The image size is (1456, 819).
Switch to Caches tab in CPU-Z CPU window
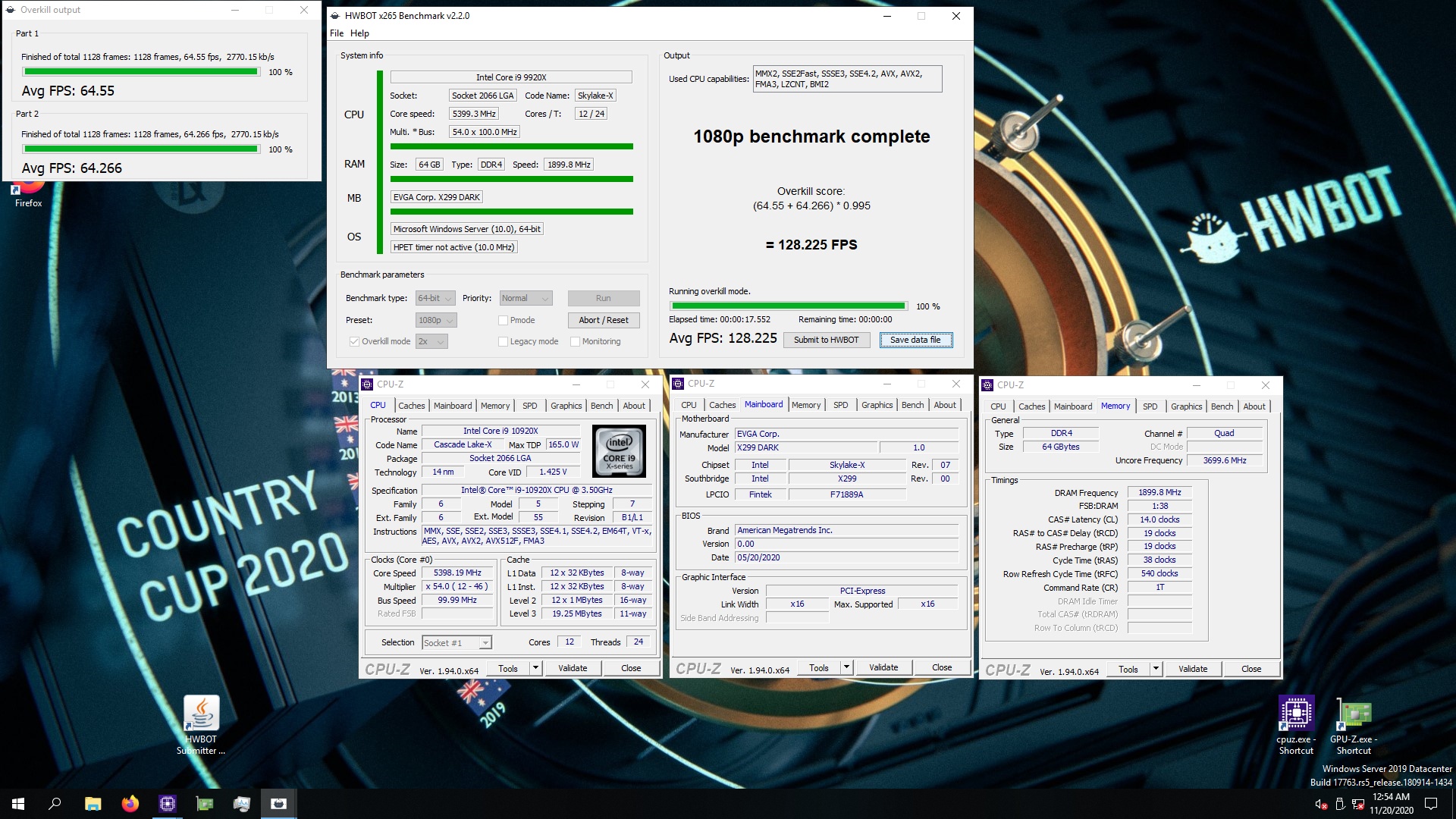(412, 406)
